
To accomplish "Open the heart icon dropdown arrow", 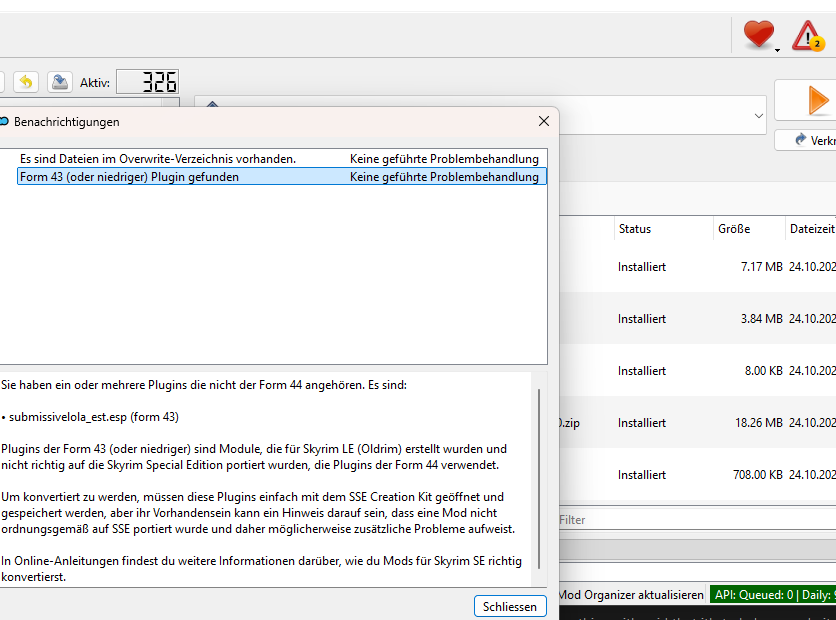I will (777, 50).
